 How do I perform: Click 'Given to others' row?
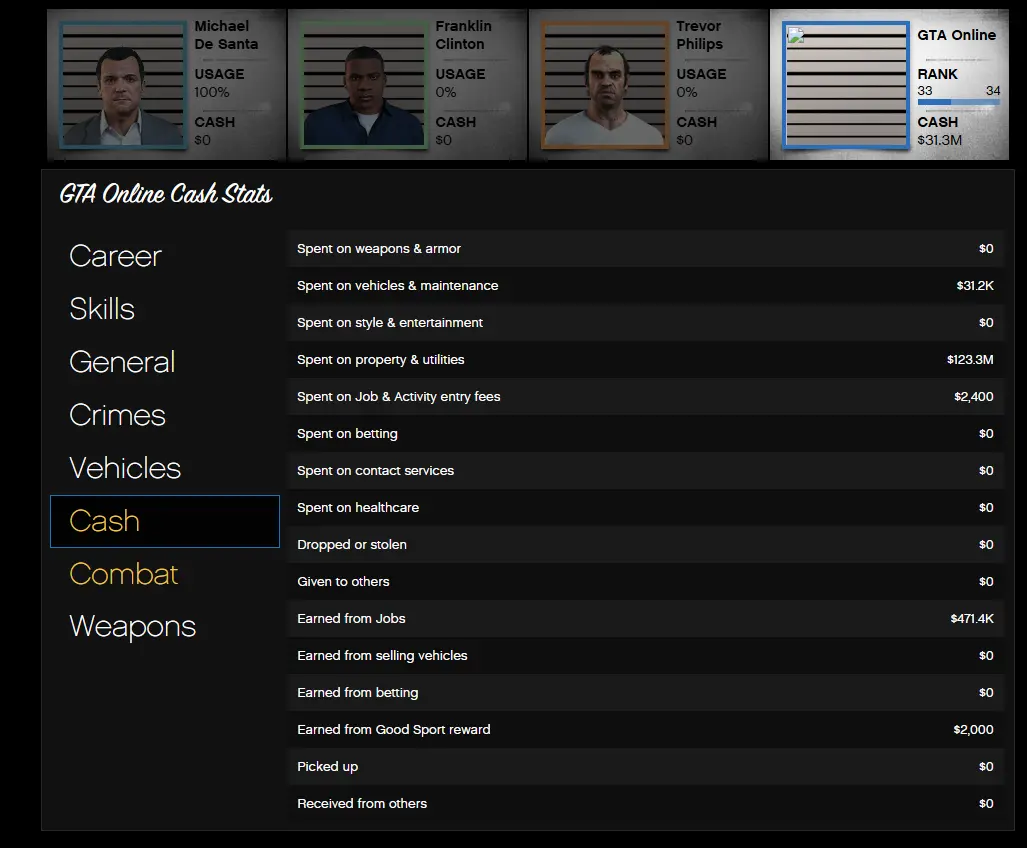pos(645,581)
